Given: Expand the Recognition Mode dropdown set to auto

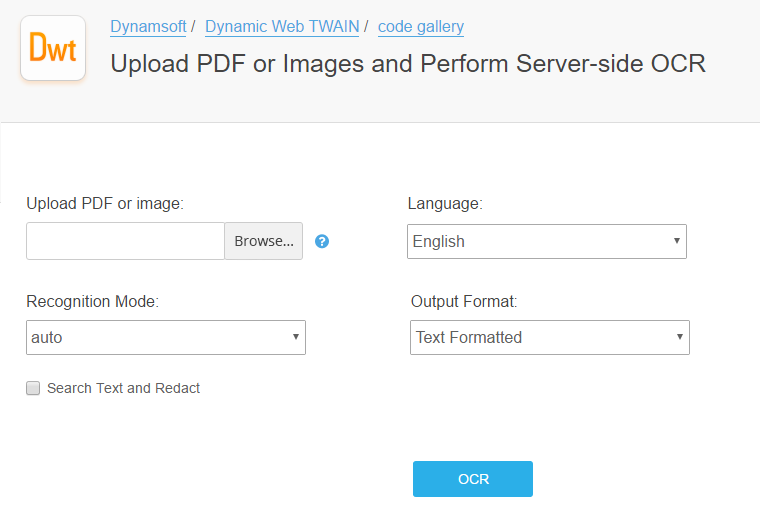Looking at the screenshot, I should [165, 337].
